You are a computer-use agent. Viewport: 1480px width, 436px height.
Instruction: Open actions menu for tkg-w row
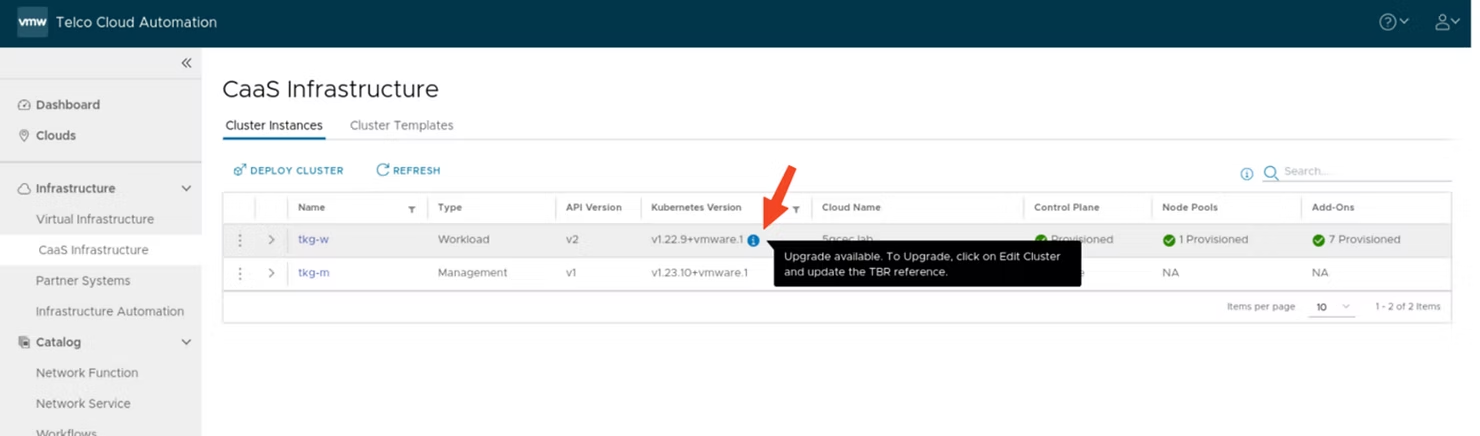point(240,240)
